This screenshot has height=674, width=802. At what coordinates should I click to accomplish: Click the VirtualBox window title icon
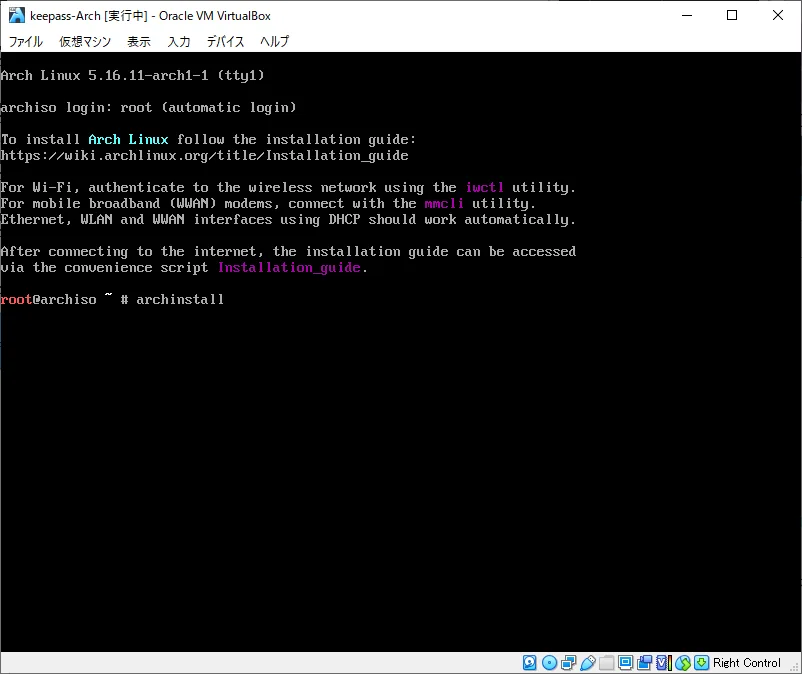(x=17, y=15)
